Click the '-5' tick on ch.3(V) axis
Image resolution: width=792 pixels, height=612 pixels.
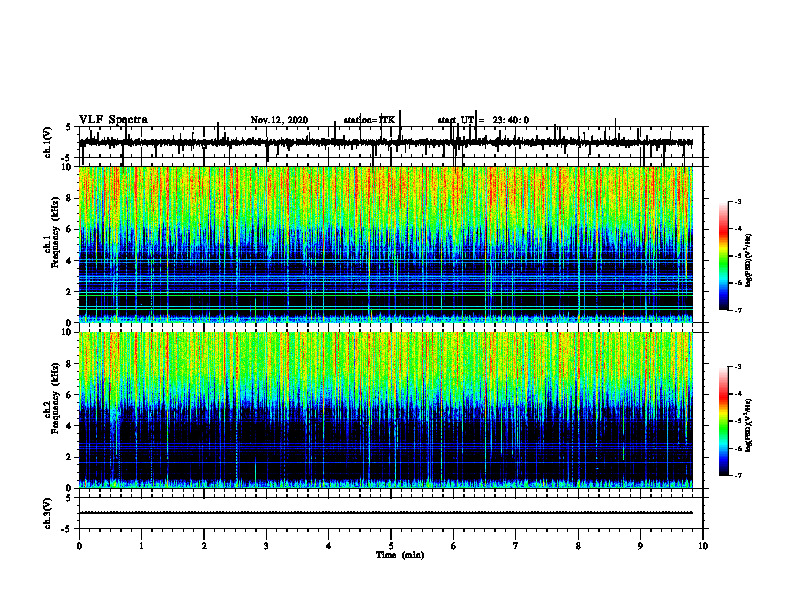[67, 529]
